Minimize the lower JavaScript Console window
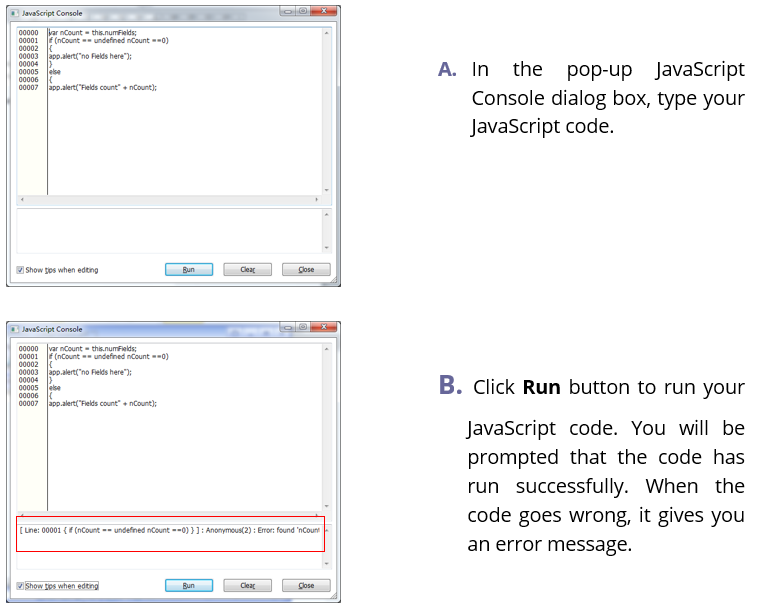This screenshot has height=611, width=763. (x=288, y=327)
